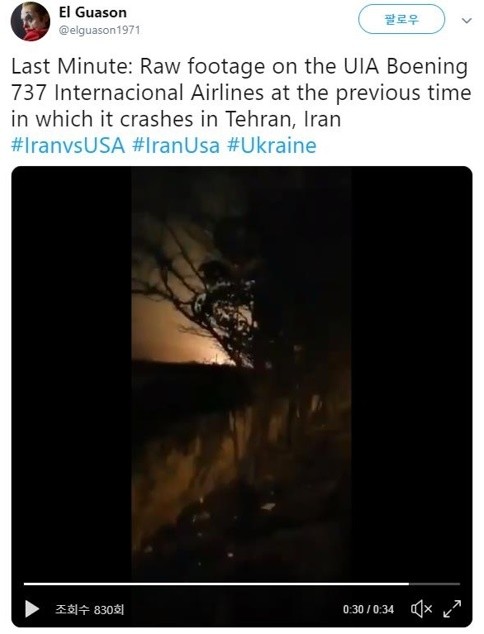Open El Guason's profile avatar
This screenshot has height=634, width=484.
pos(30,21)
